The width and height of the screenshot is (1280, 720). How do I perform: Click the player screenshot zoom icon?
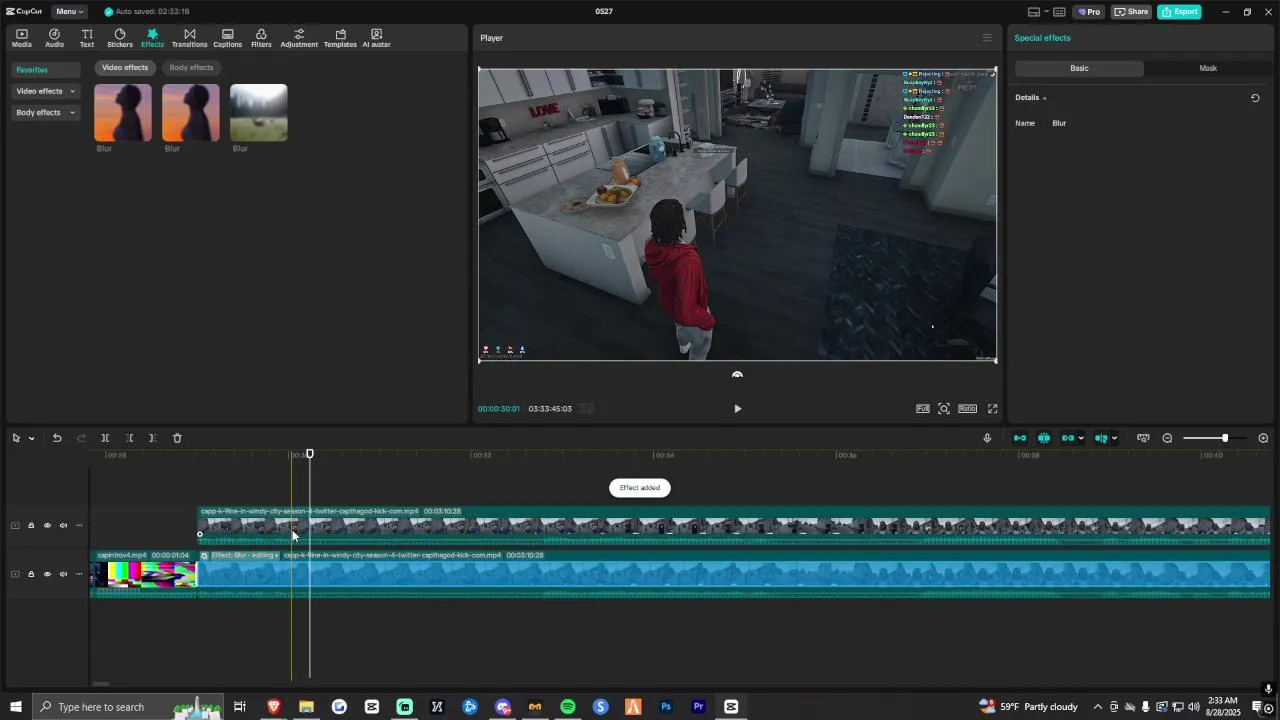click(944, 409)
